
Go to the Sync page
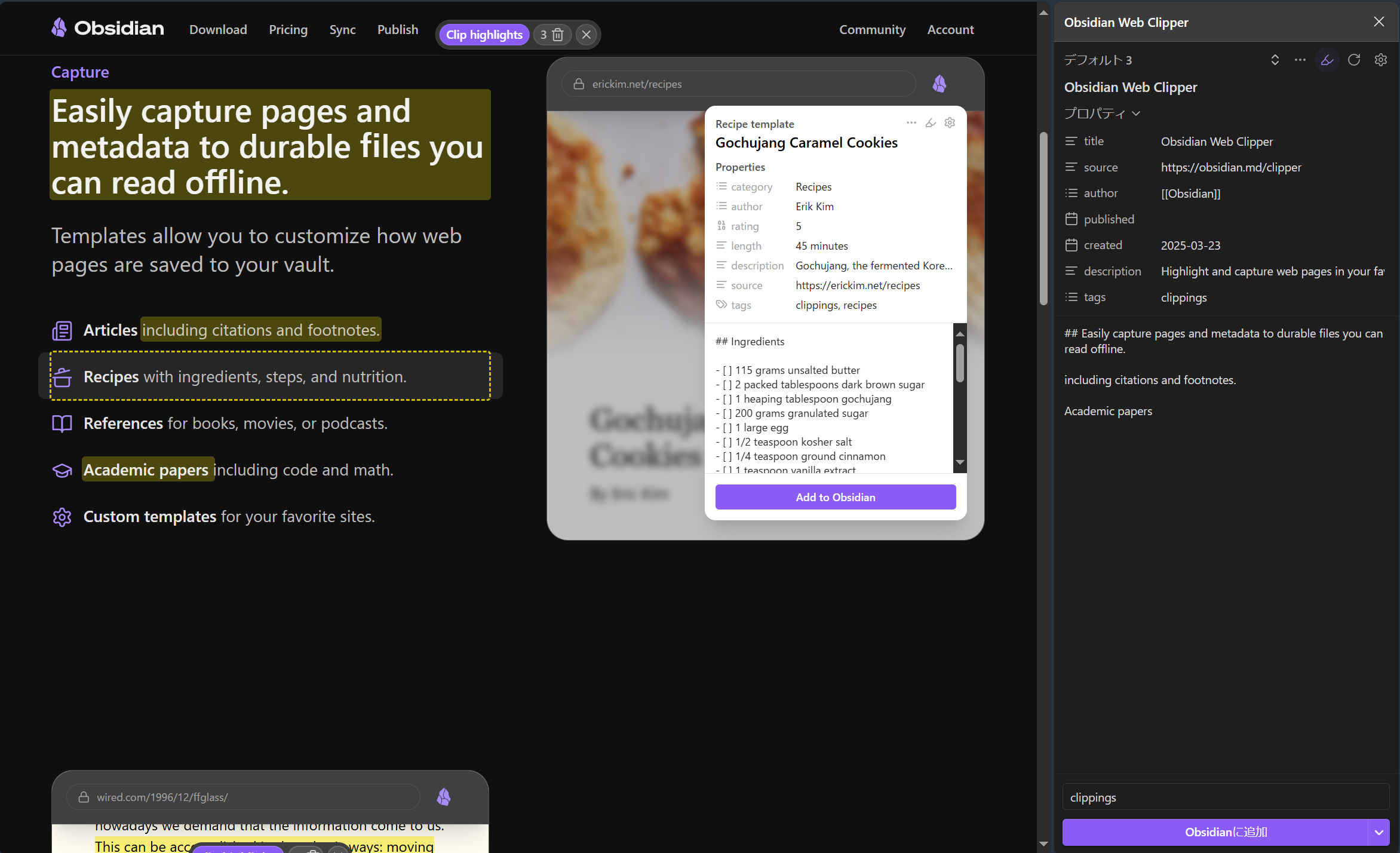tap(342, 29)
